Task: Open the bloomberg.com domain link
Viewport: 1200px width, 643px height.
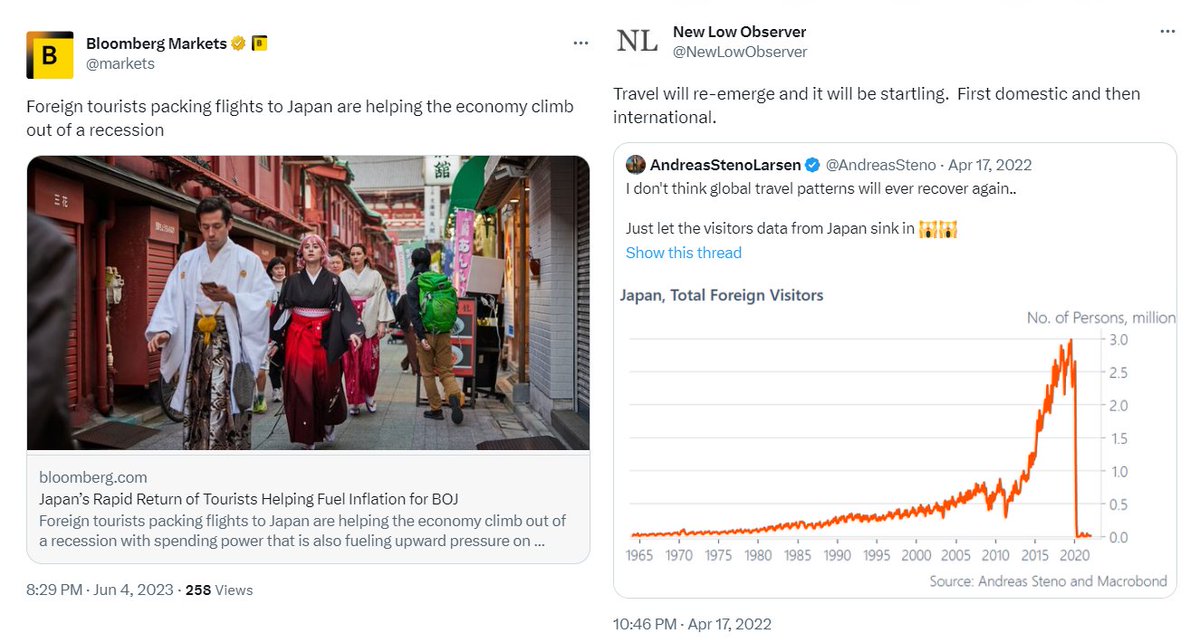Action: point(93,477)
